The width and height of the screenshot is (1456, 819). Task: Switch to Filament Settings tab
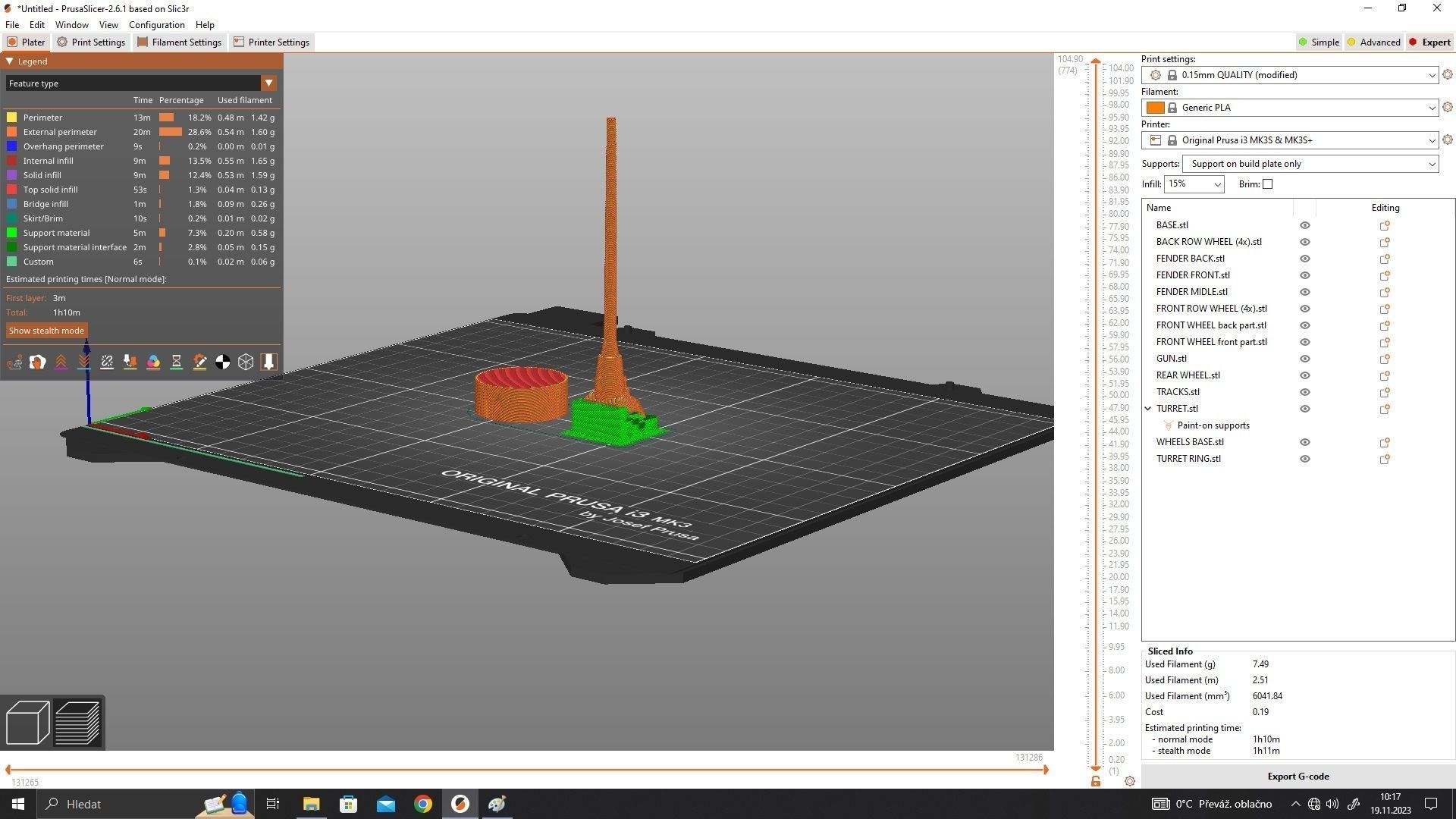click(180, 42)
